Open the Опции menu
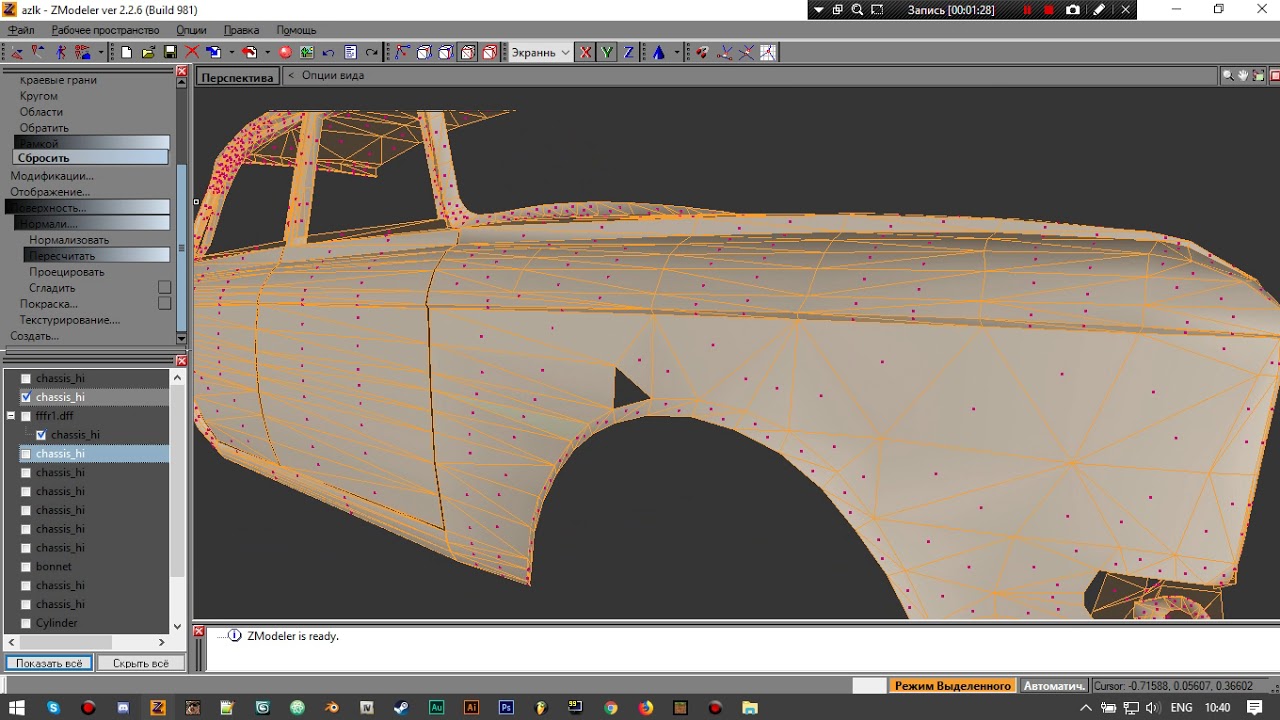This screenshot has height=720, width=1280. (x=191, y=30)
